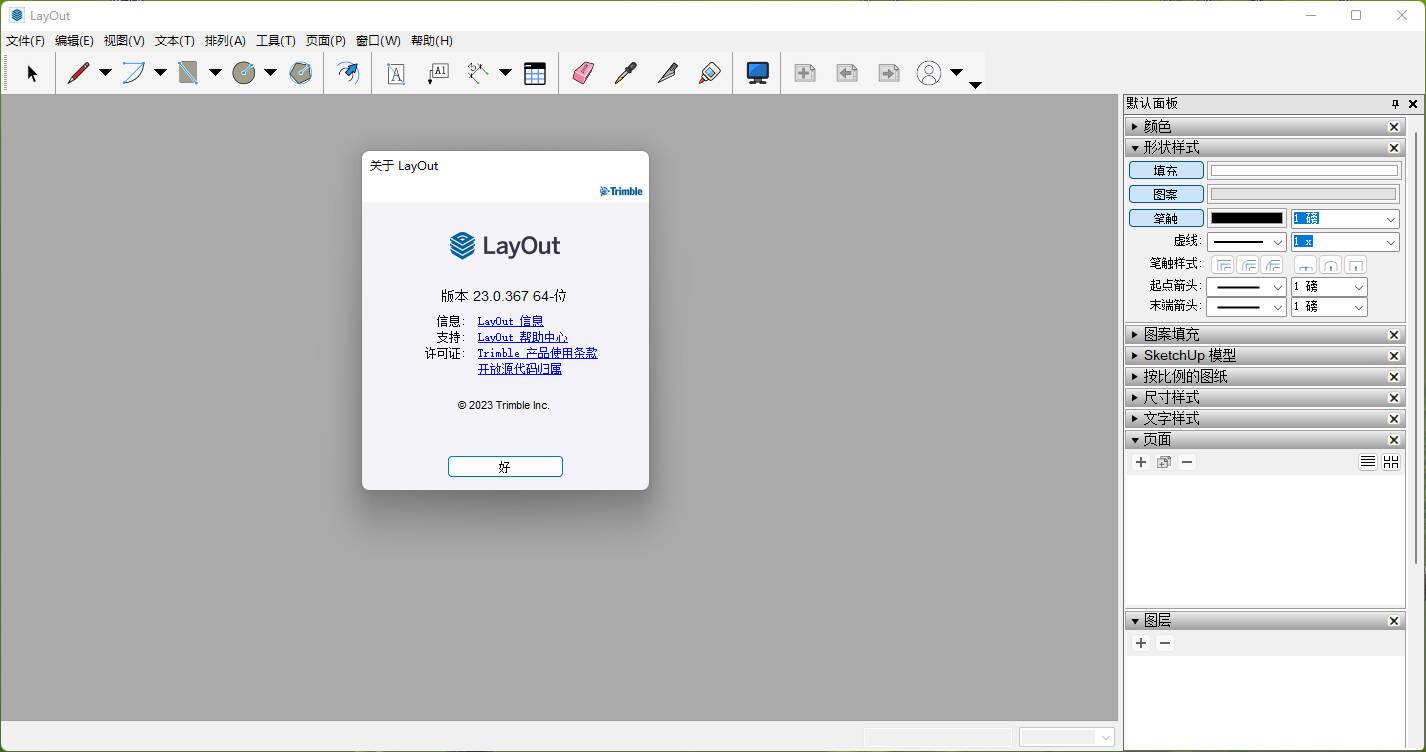The width and height of the screenshot is (1426, 752).
Task: Select the Circle tool
Action: pos(244,73)
